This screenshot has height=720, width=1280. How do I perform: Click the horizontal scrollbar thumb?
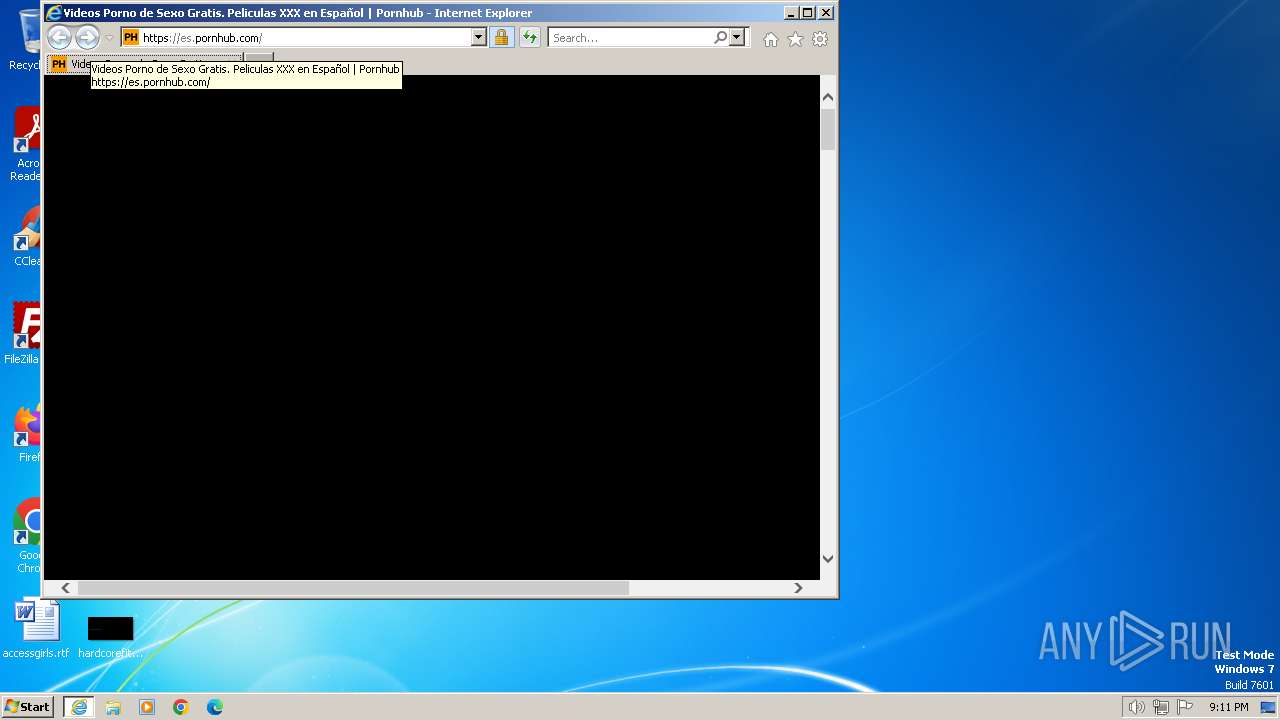point(353,588)
